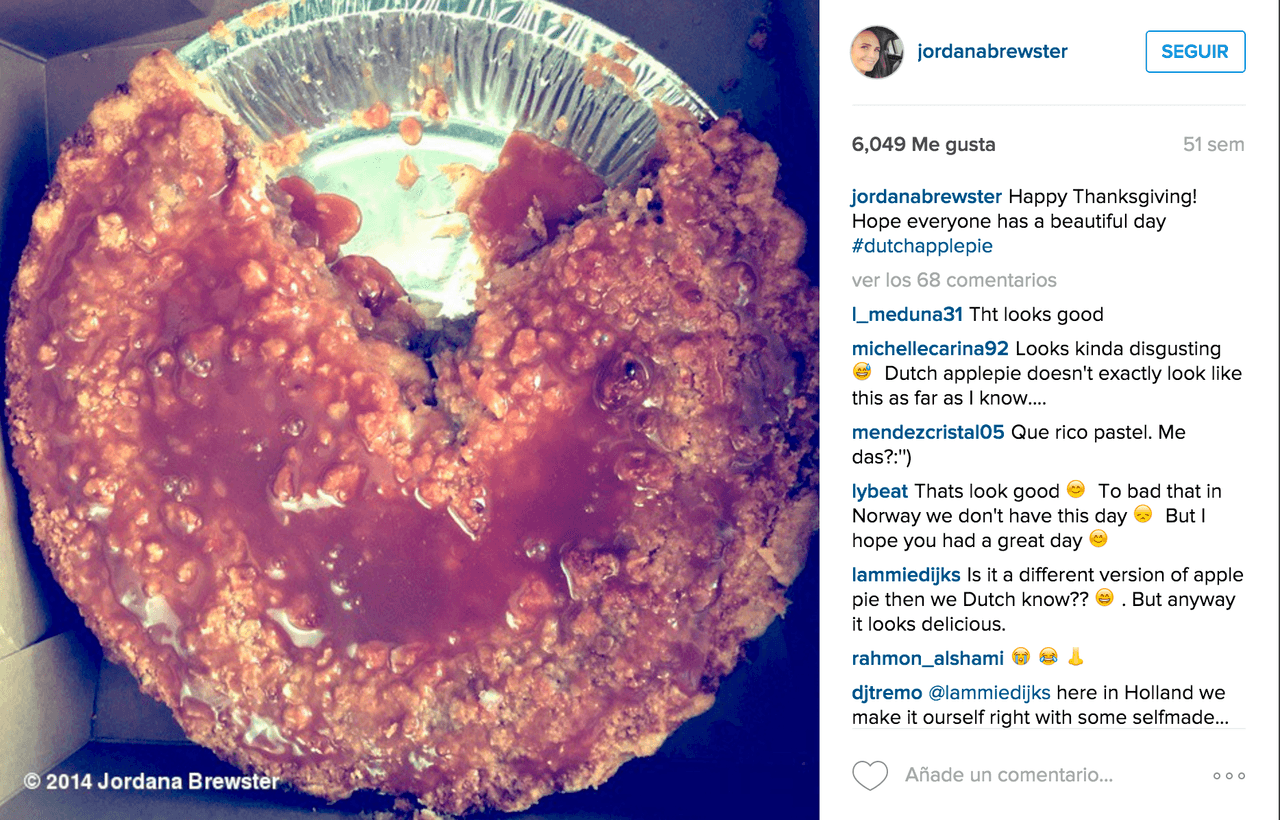Open l_meduna31's profile
This screenshot has width=1280, height=820.
pyautogui.click(x=907, y=315)
